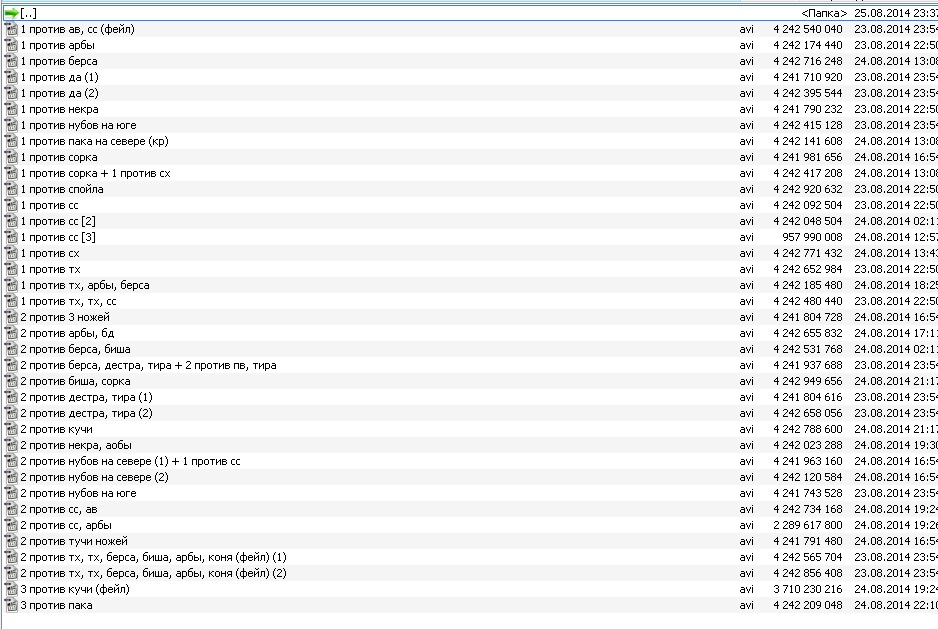Click the size value 2 289 617 800
The height and width of the screenshot is (629, 938).
click(x=808, y=525)
